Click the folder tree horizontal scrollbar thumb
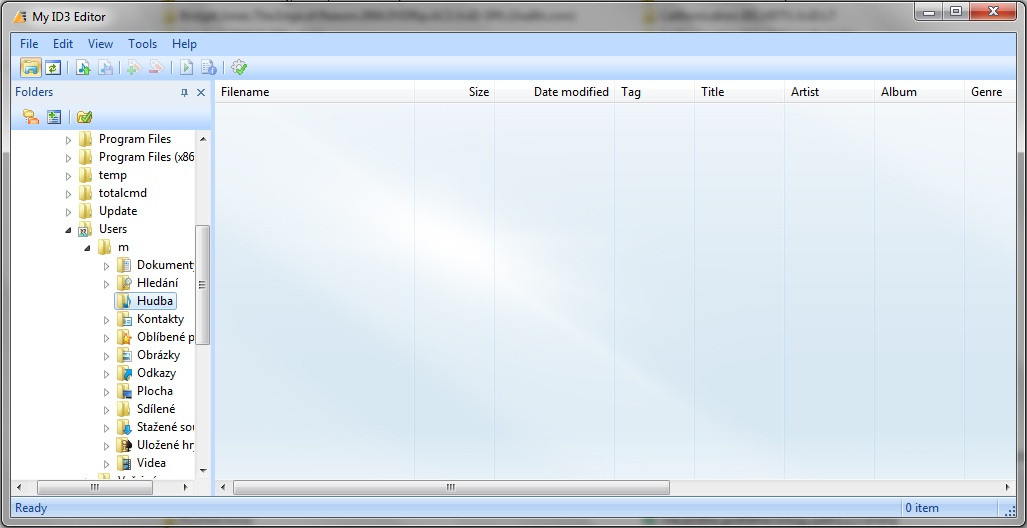The width and height of the screenshot is (1027, 528). (x=95, y=487)
